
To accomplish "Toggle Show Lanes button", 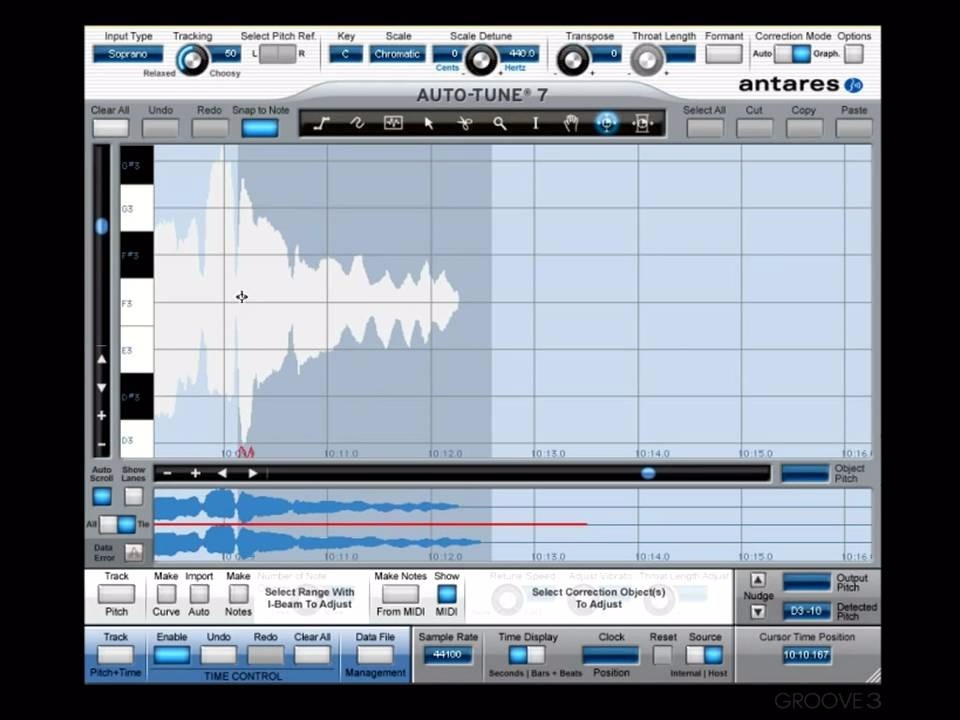I will [x=133, y=497].
